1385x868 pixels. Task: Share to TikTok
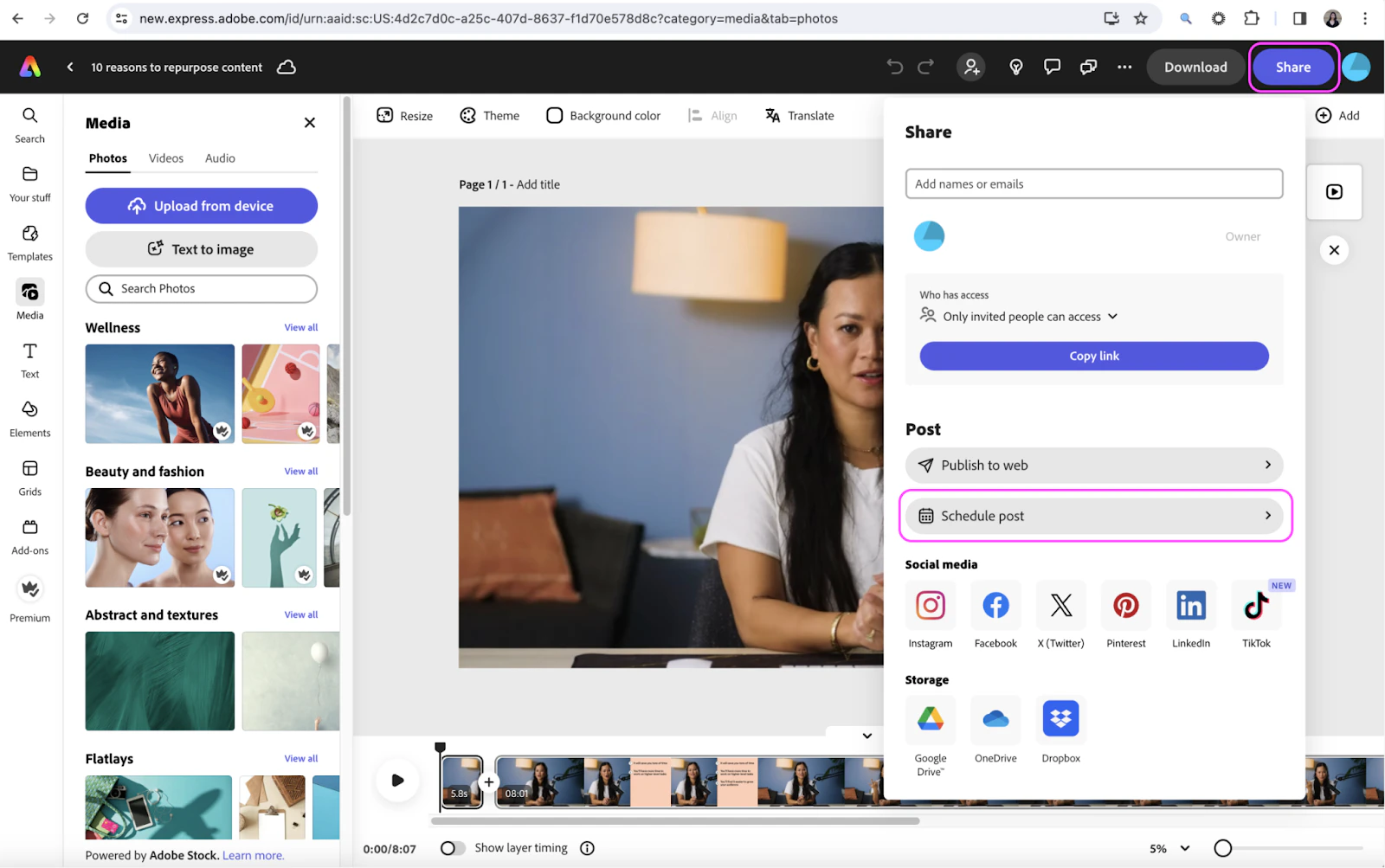(1255, 606)
